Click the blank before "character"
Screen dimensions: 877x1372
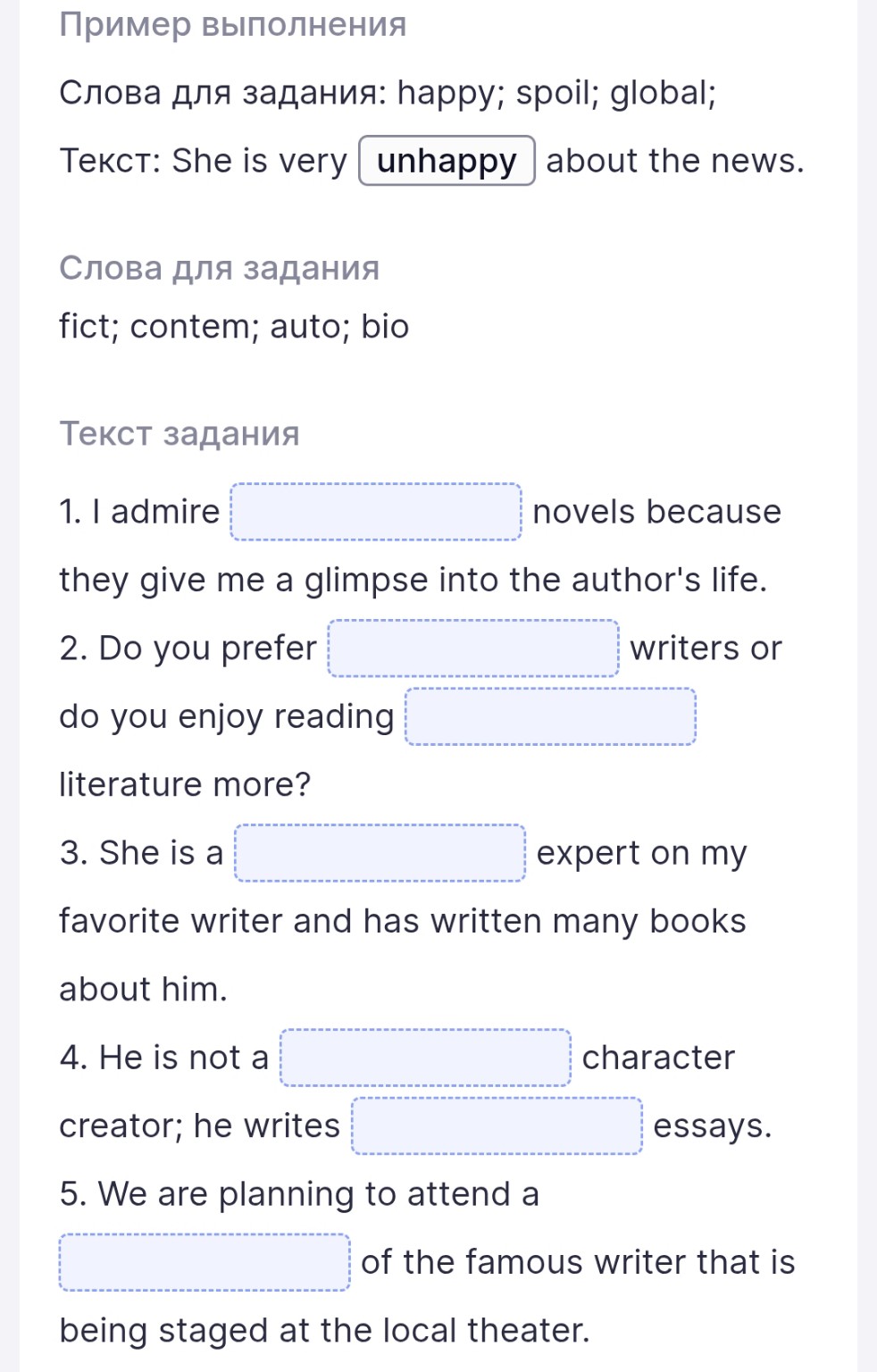click(x=425, y=1058)
